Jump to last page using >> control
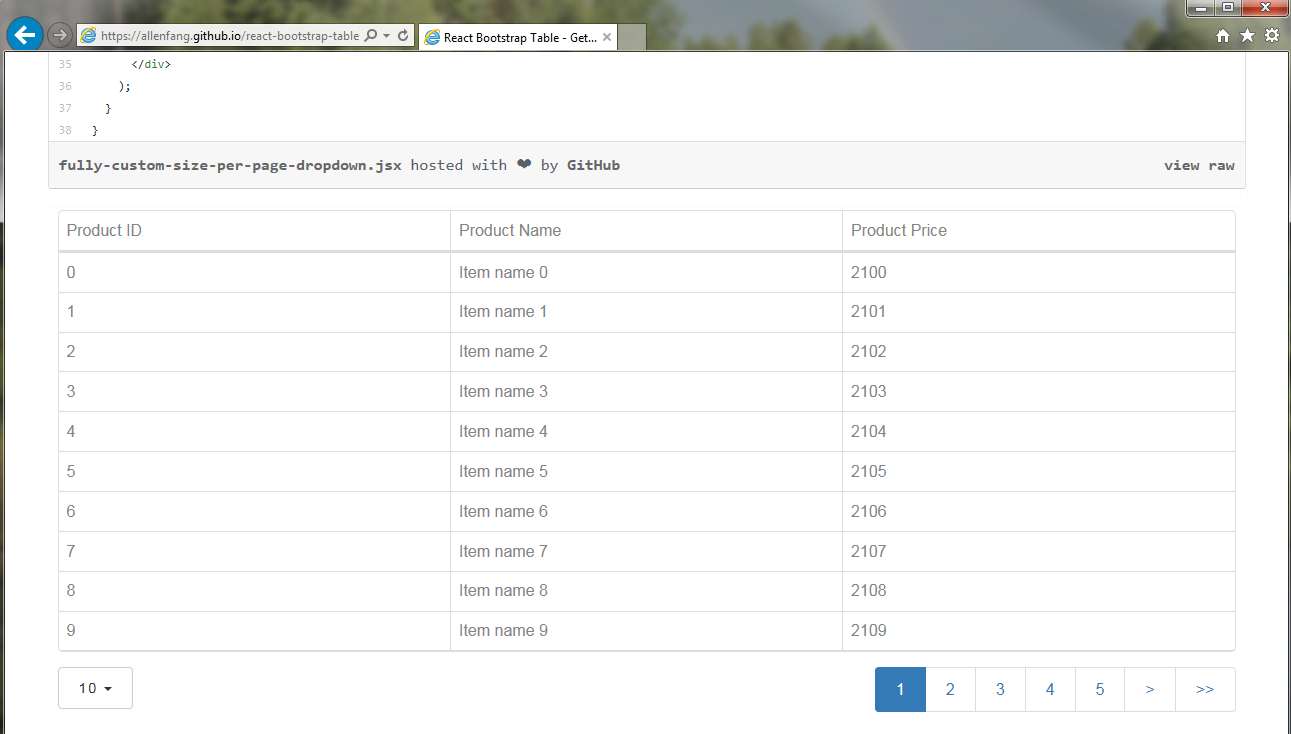1291x734 pixels. click(x=1205, y=689)
